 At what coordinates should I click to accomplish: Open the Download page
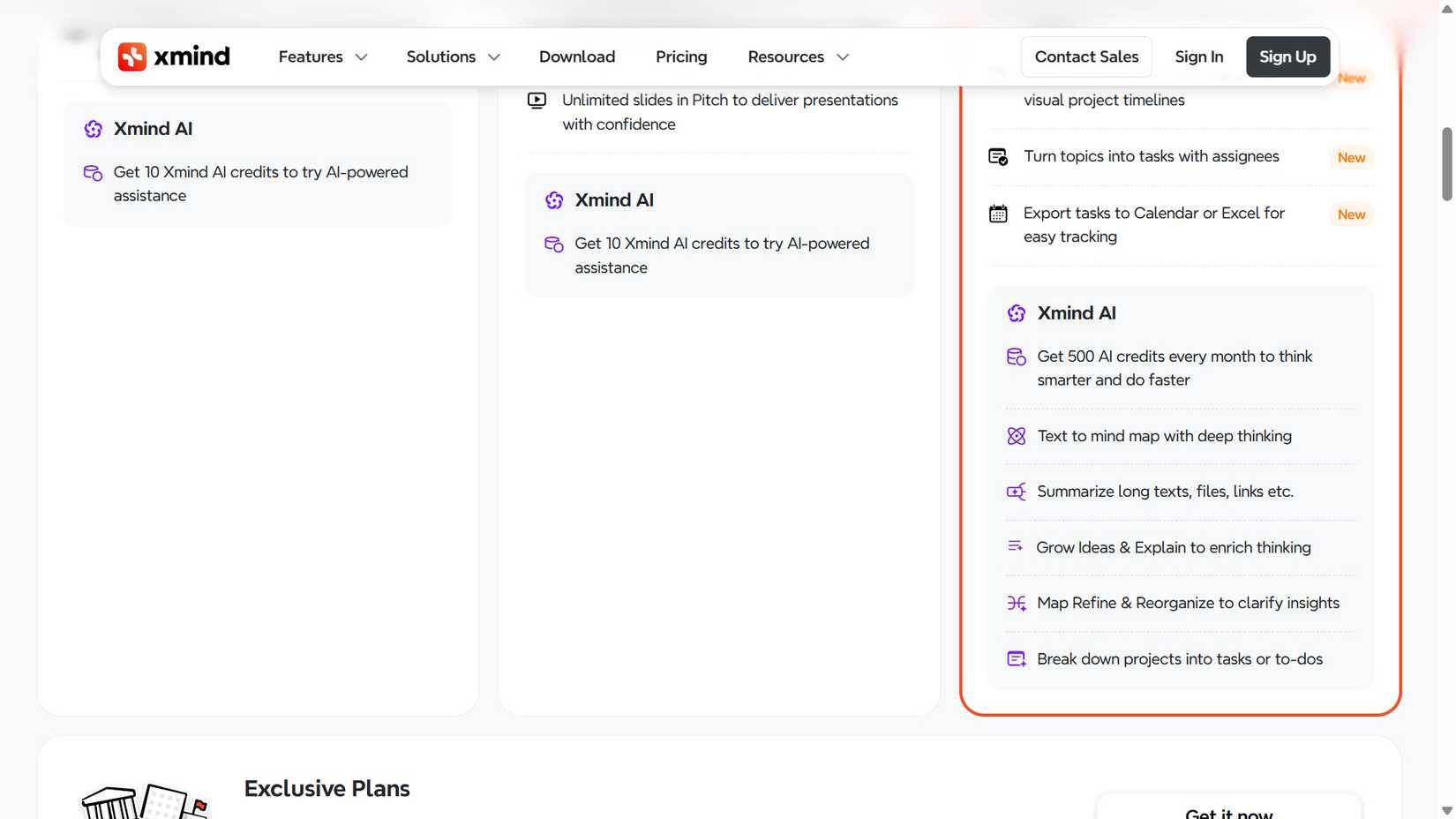[576, 56]
